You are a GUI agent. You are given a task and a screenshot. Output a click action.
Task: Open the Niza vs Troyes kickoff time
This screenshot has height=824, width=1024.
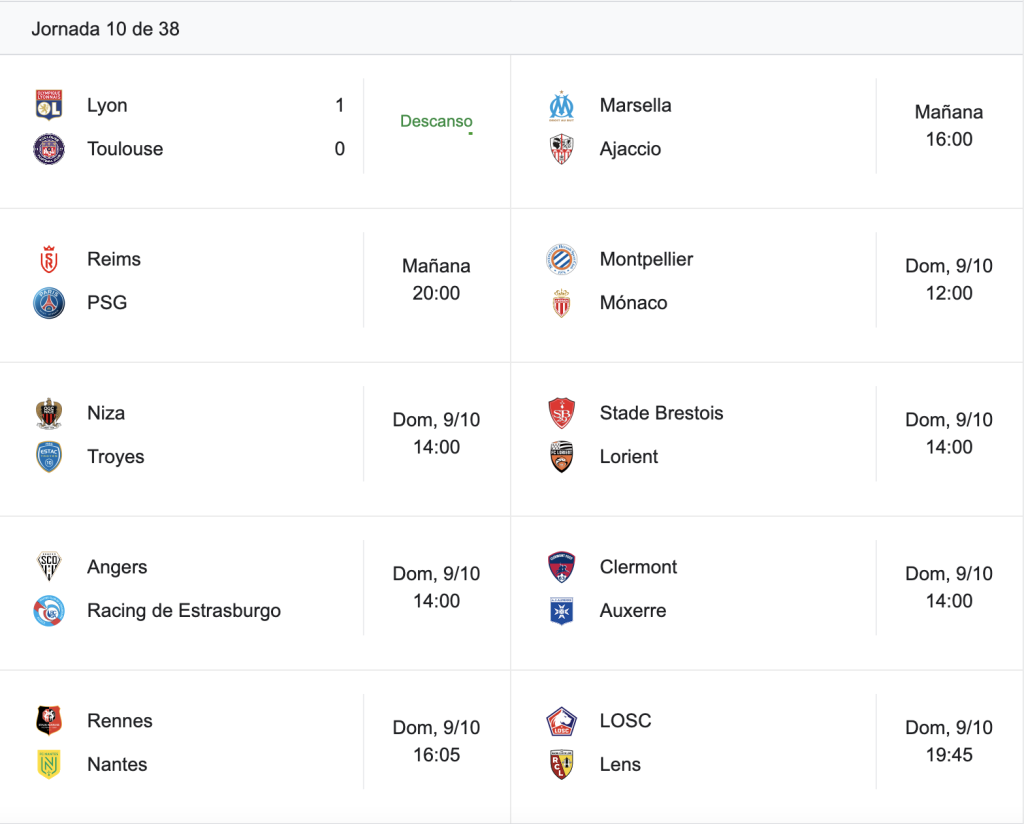(436, 434)
